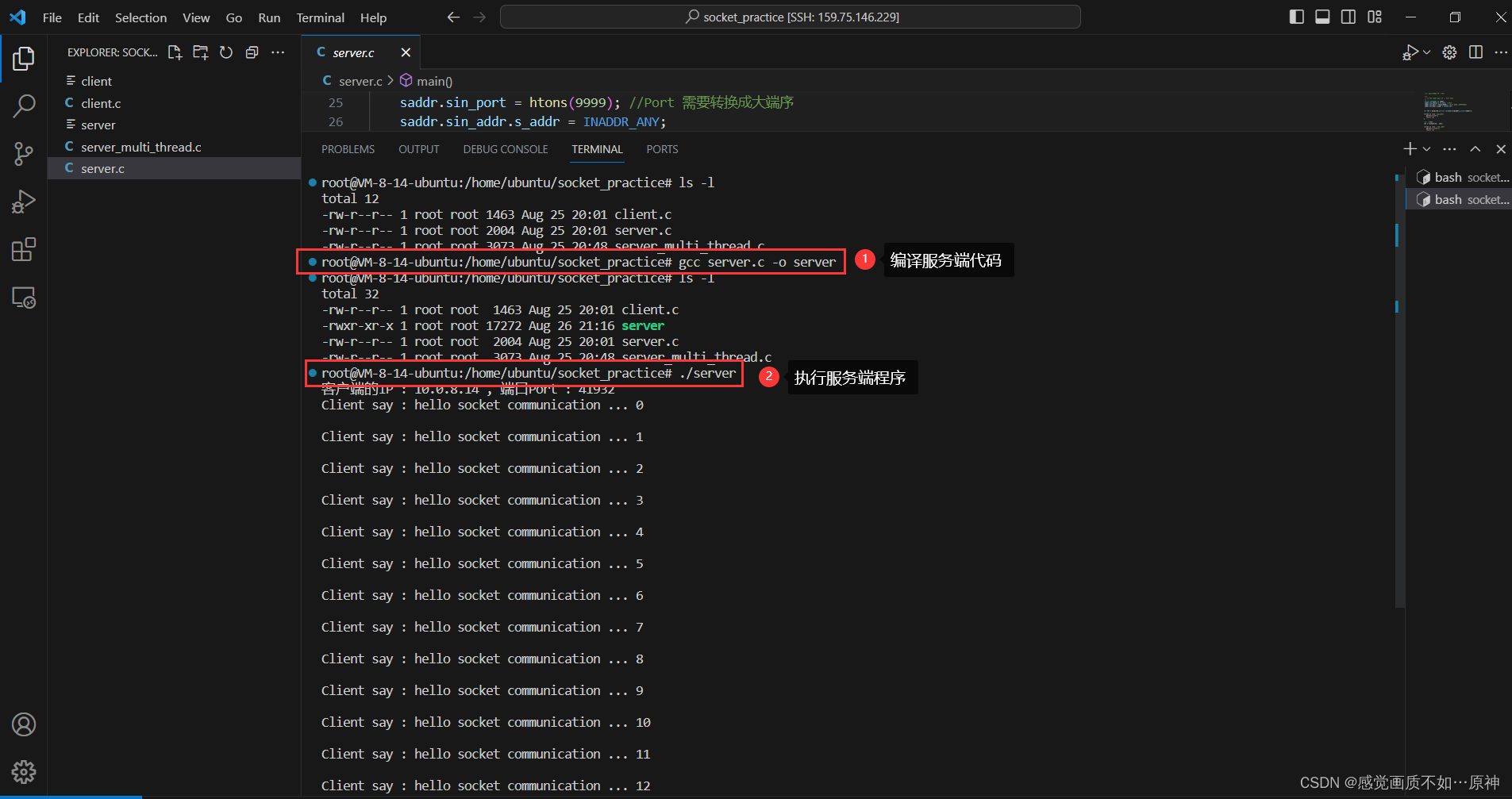Go back using the navigation arrow
This screenshot has height=799, width=1512.
(453, 17)
